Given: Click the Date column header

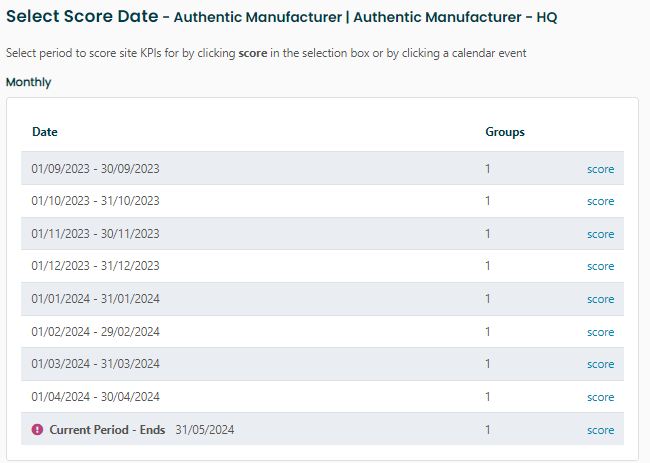Looking at the screenshot, I should click(45, 132).
